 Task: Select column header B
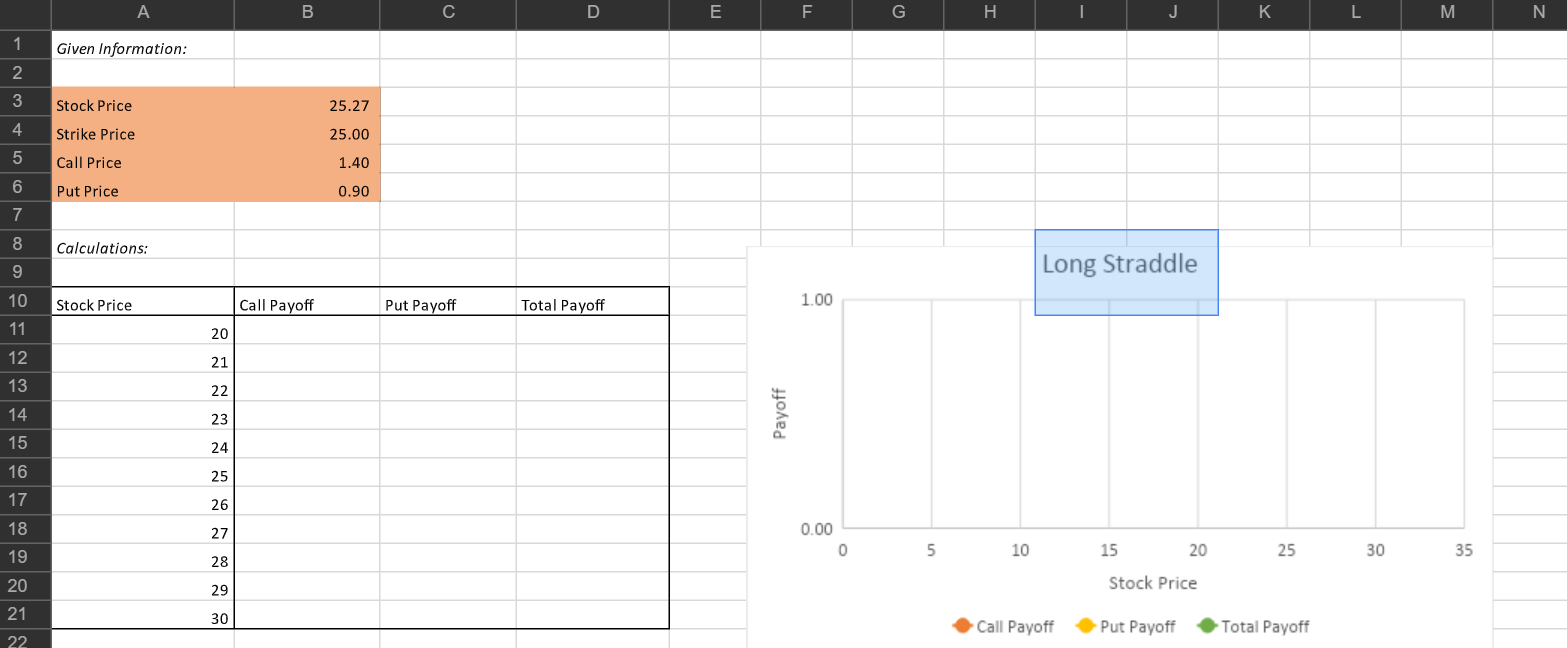pos(306,13)
